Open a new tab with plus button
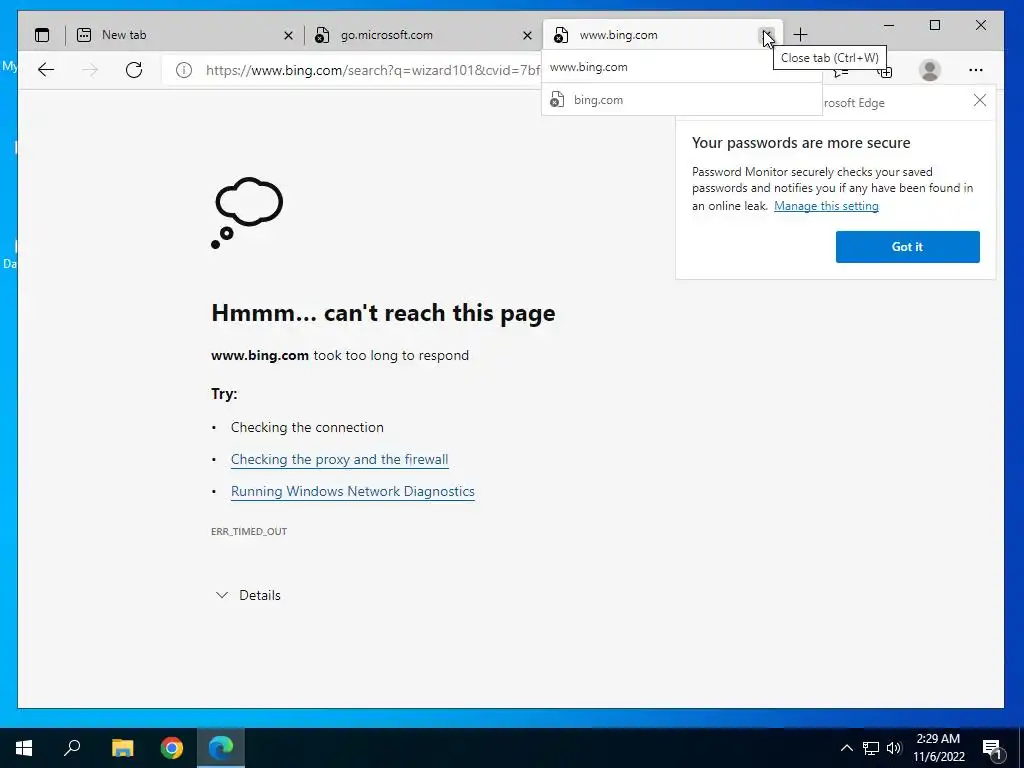Image resolution: width=1024 pixels, height=768 pixels. click(801, 35)
